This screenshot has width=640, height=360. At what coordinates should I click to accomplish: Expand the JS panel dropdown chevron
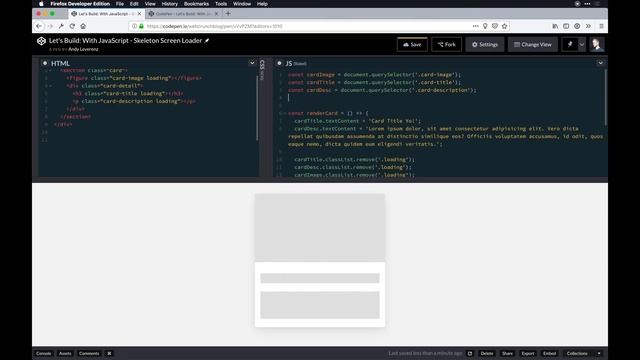600,63
